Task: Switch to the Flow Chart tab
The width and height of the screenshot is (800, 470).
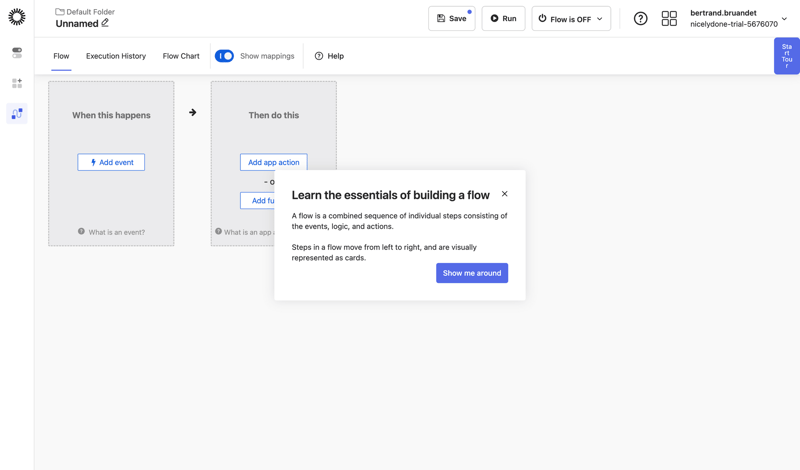Action: [x=181, y=56]
